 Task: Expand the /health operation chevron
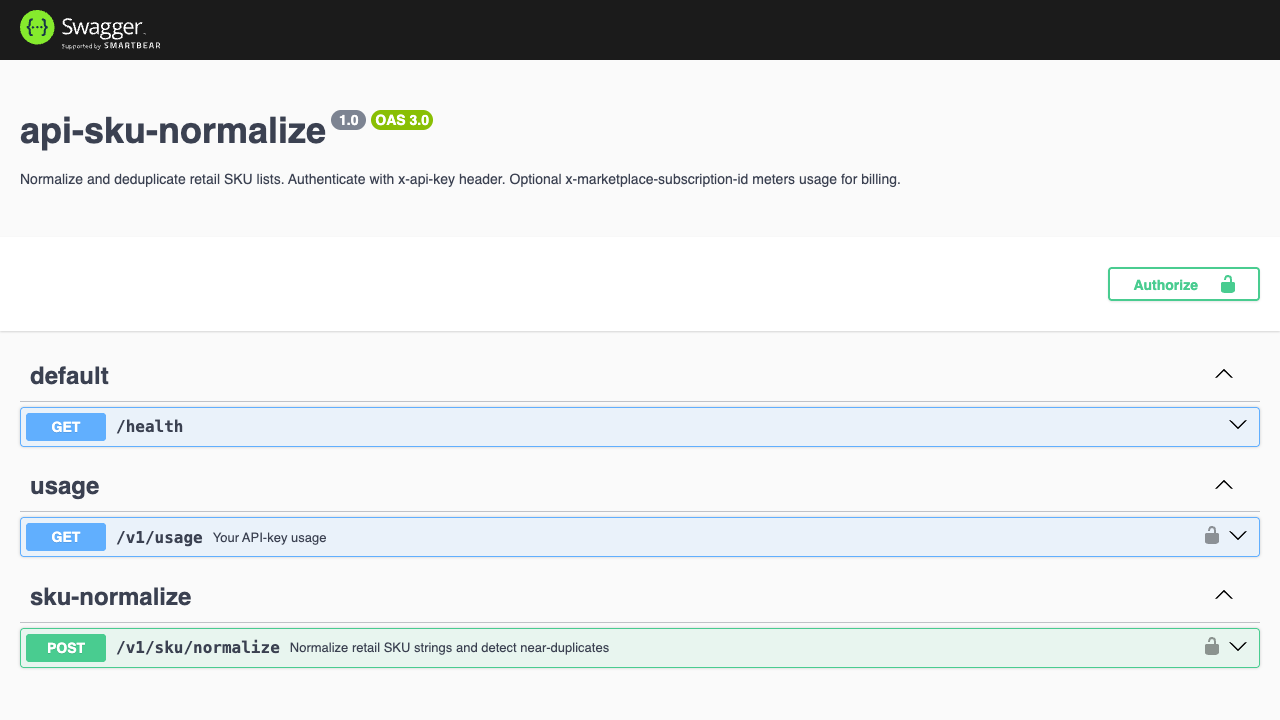pyautogui.click(x=1238, y=425)
